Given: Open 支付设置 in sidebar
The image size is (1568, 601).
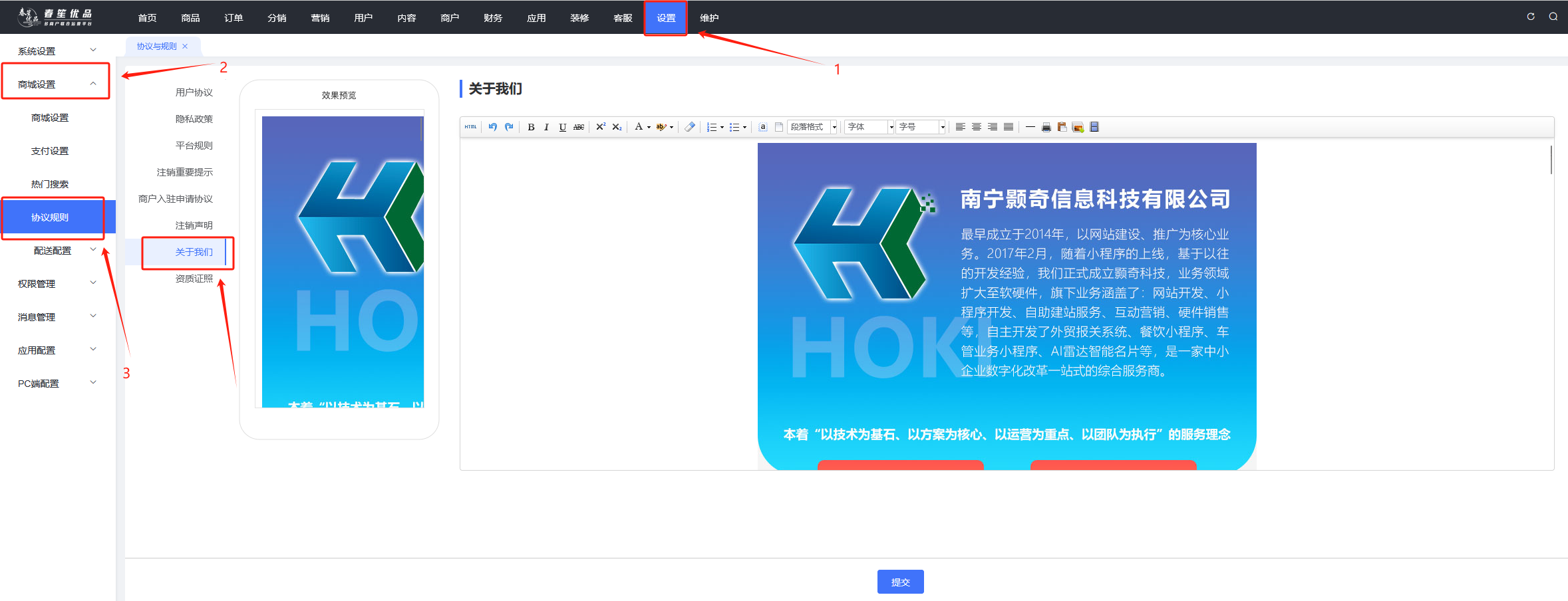Looking at the screenshot, I should pos(50,151).
